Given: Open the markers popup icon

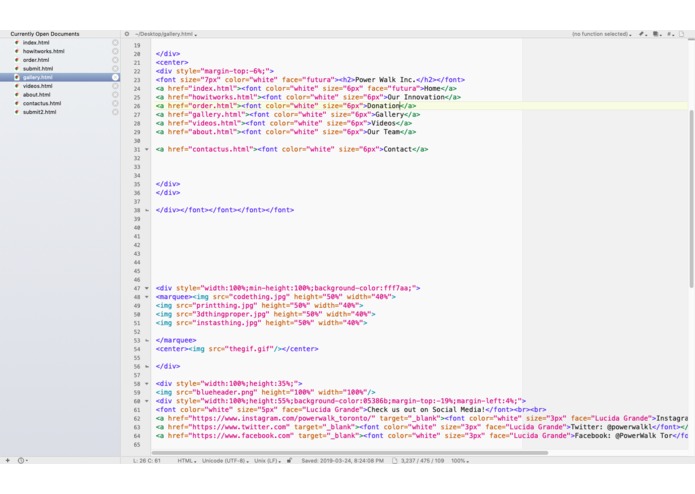Looking at the screenshot, I should pyautogui.click(x=656, y=34).
